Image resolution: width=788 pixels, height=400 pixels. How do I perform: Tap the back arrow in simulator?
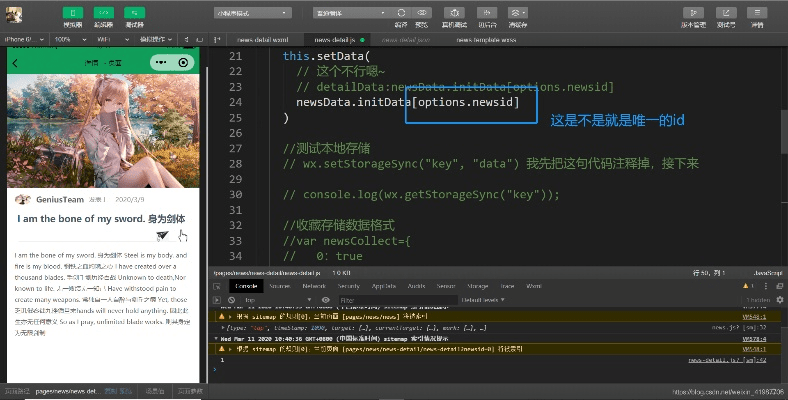[15, 63]
